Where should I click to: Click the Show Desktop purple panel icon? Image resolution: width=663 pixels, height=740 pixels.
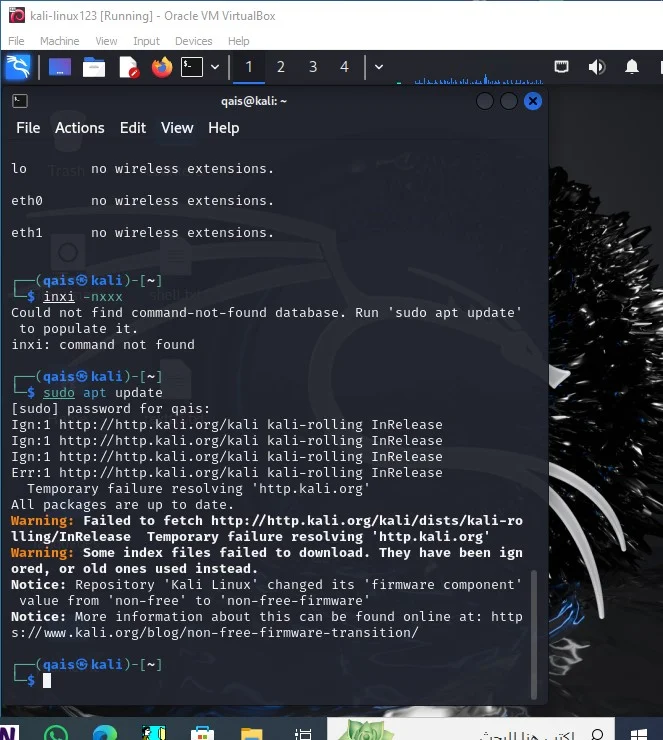[x=60, y=67]
